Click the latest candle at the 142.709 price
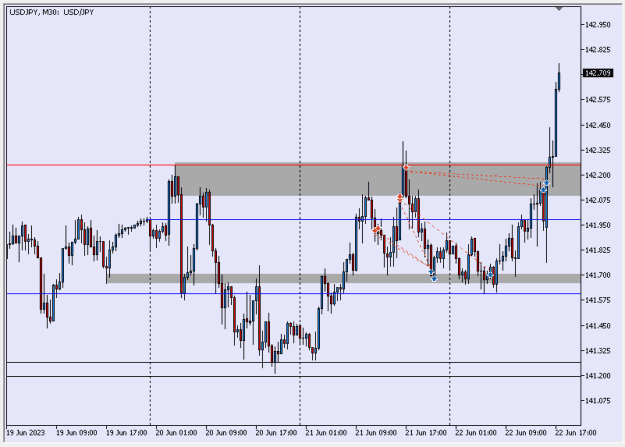Viewport: 625px width, 447px height. tap(559, 77)
